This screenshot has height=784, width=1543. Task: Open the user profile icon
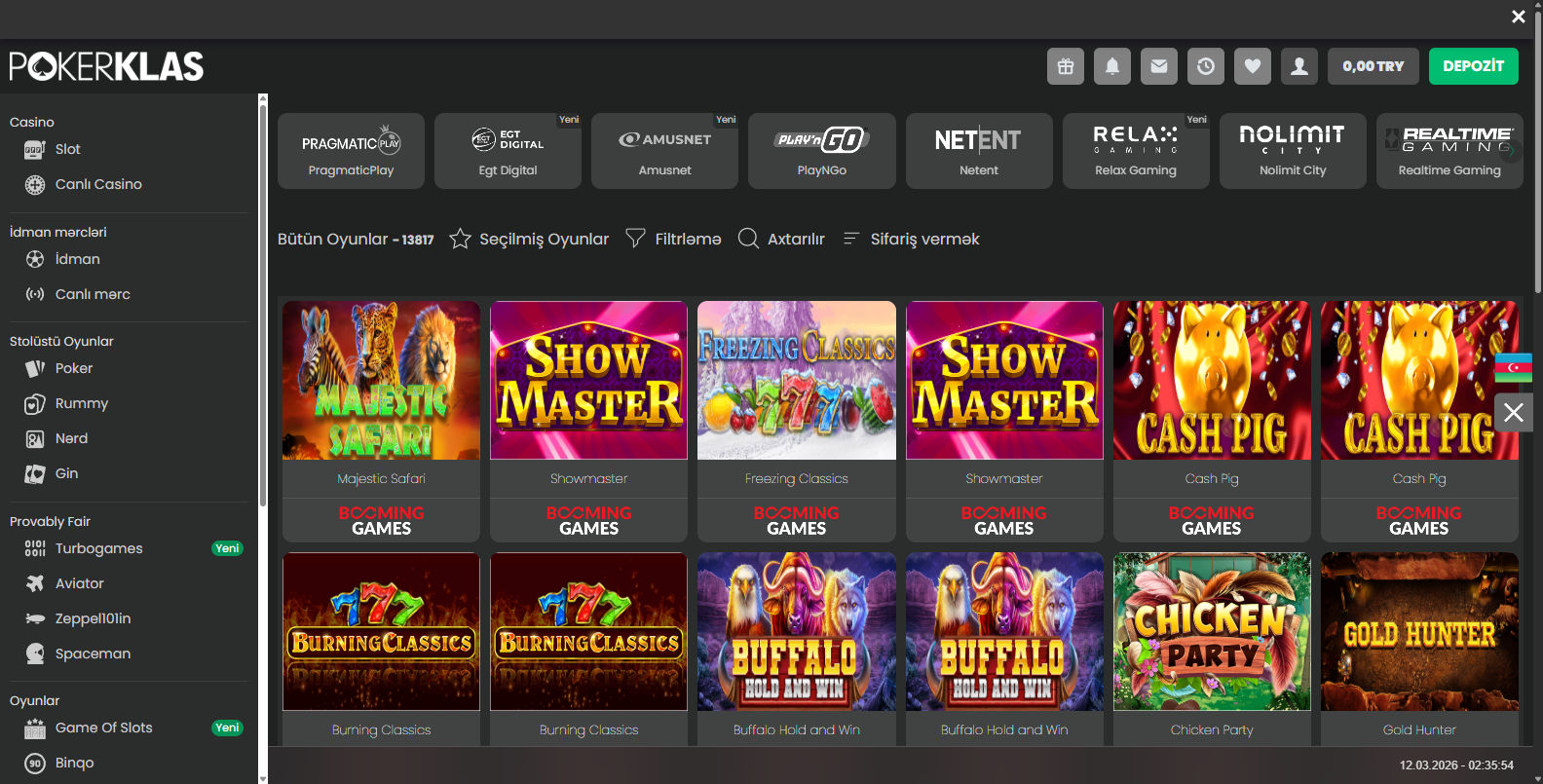pyautogui.click(x=1299, y=66)
